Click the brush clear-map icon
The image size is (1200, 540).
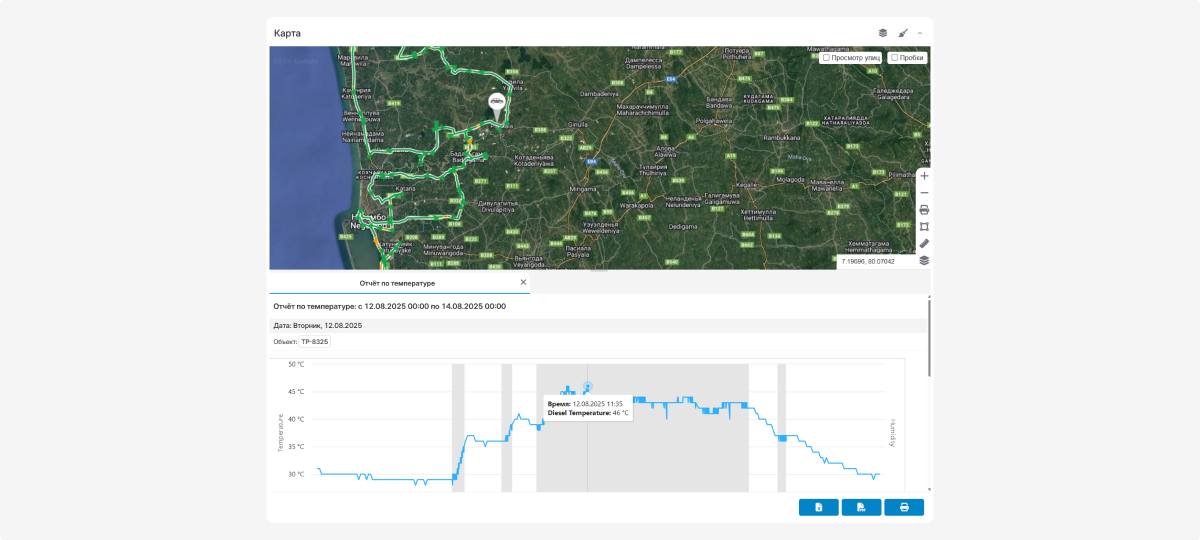[902, 33]
